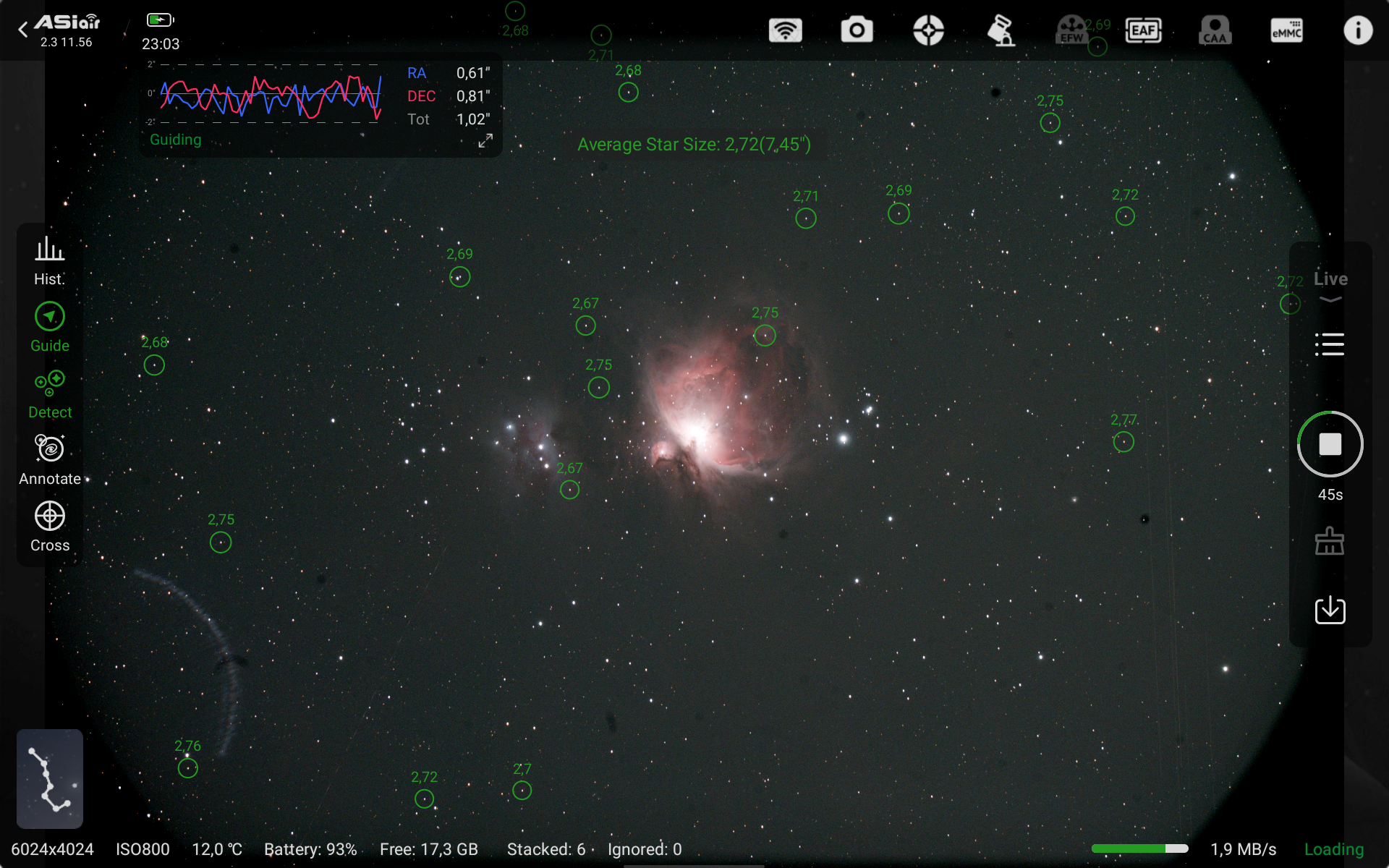Show the histogram with Hist.
Image resolution: width=1389 pixels, height=868 pixels.
pos(49,261)
